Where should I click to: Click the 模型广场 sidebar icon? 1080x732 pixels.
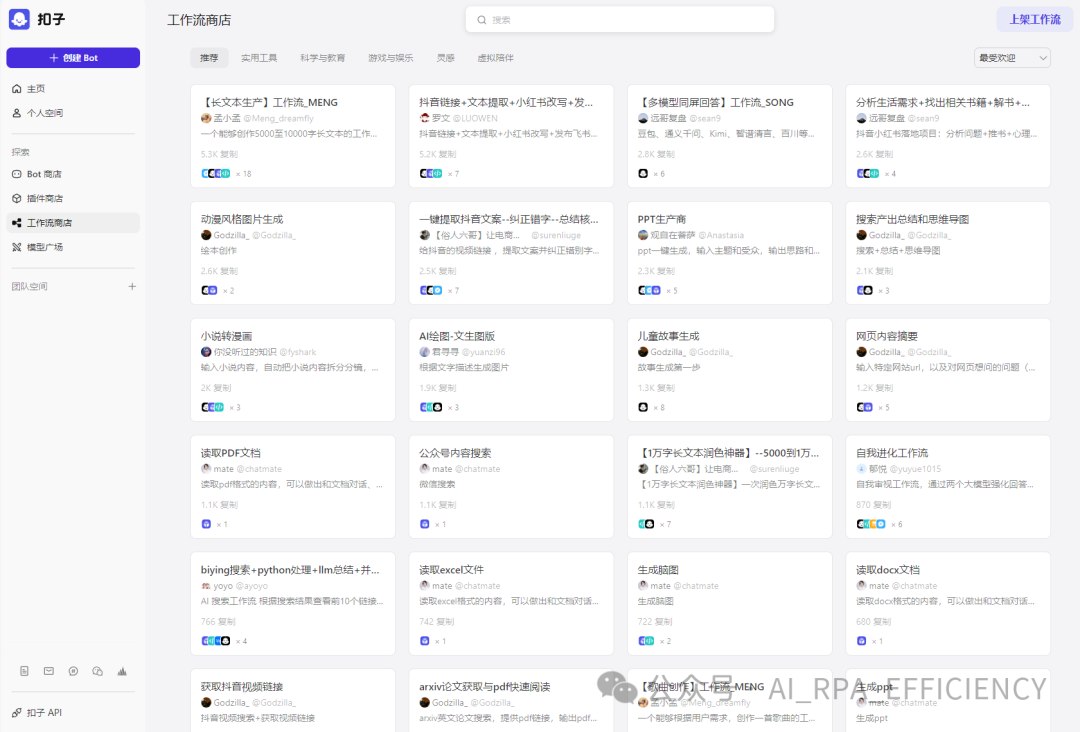[x=17, y=247]
